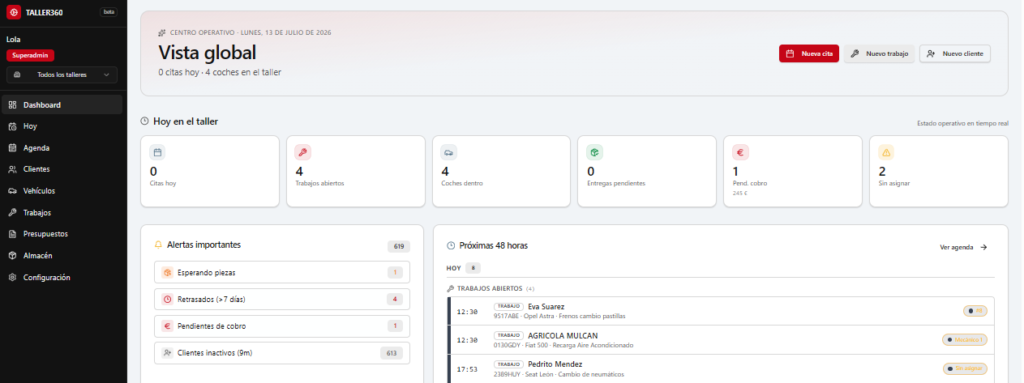This screenshot has height=383, width=1024.
Task: Open the Esperando piezas alert row
Action: pos(282,273)
